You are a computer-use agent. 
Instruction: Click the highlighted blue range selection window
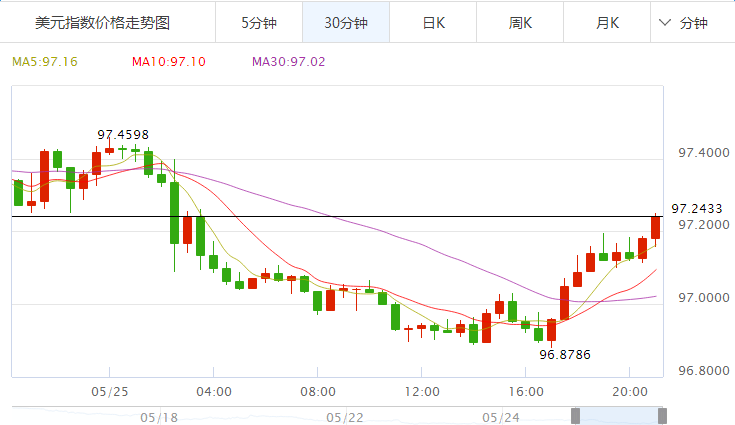tap(618, 415)
